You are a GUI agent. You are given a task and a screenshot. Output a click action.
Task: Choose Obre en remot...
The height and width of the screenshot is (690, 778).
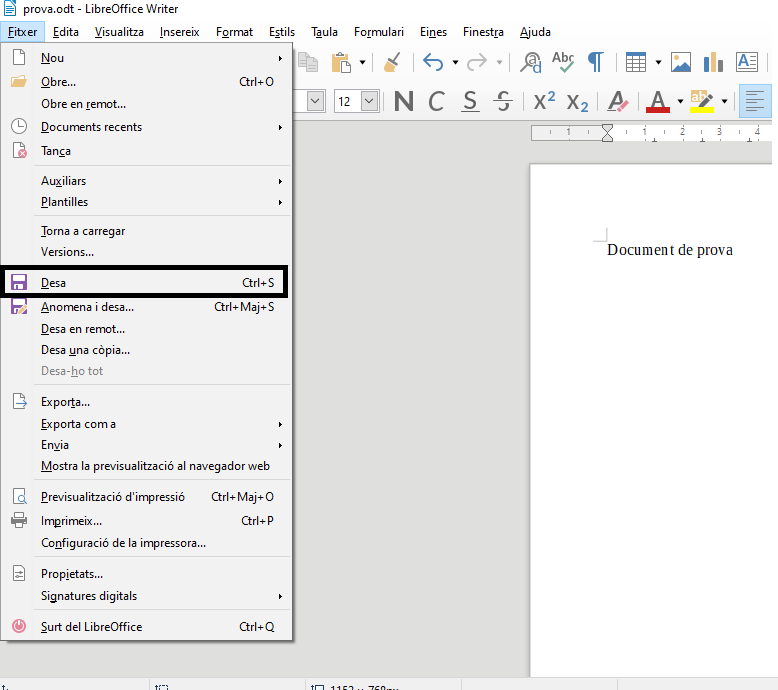[147, 104]
